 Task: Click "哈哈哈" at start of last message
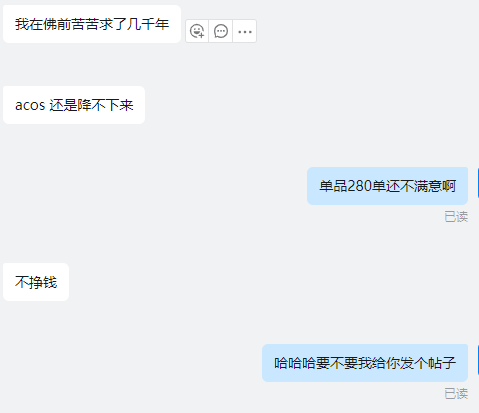click(295, 363)
